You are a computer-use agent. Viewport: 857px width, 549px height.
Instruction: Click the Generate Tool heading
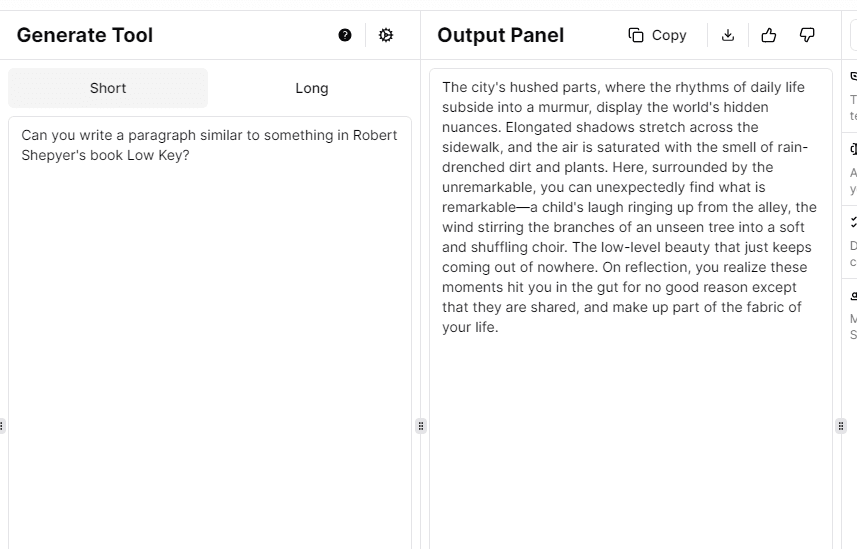85,35
